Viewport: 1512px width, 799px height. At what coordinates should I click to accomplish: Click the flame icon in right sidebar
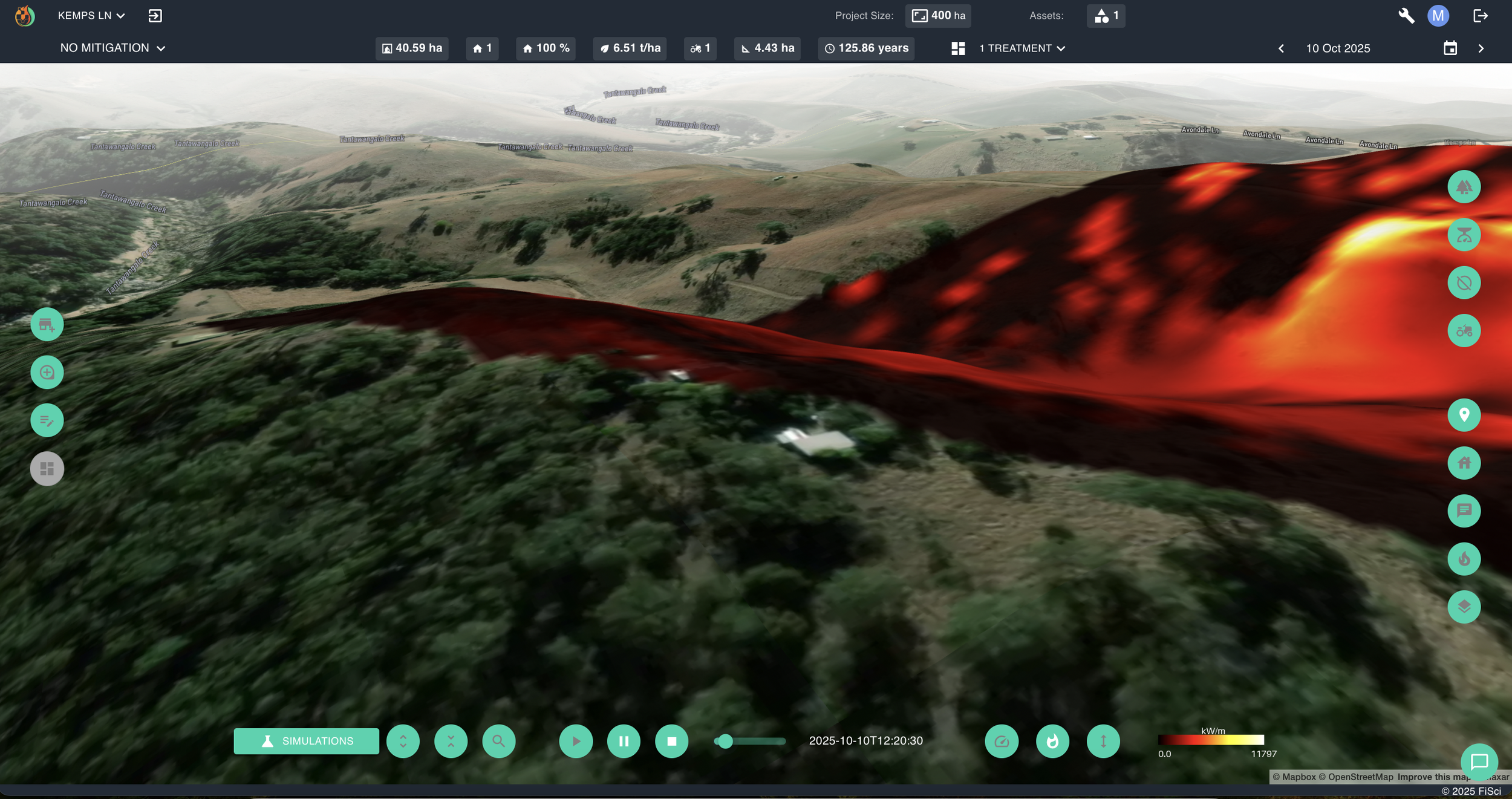coord(1464,558)
